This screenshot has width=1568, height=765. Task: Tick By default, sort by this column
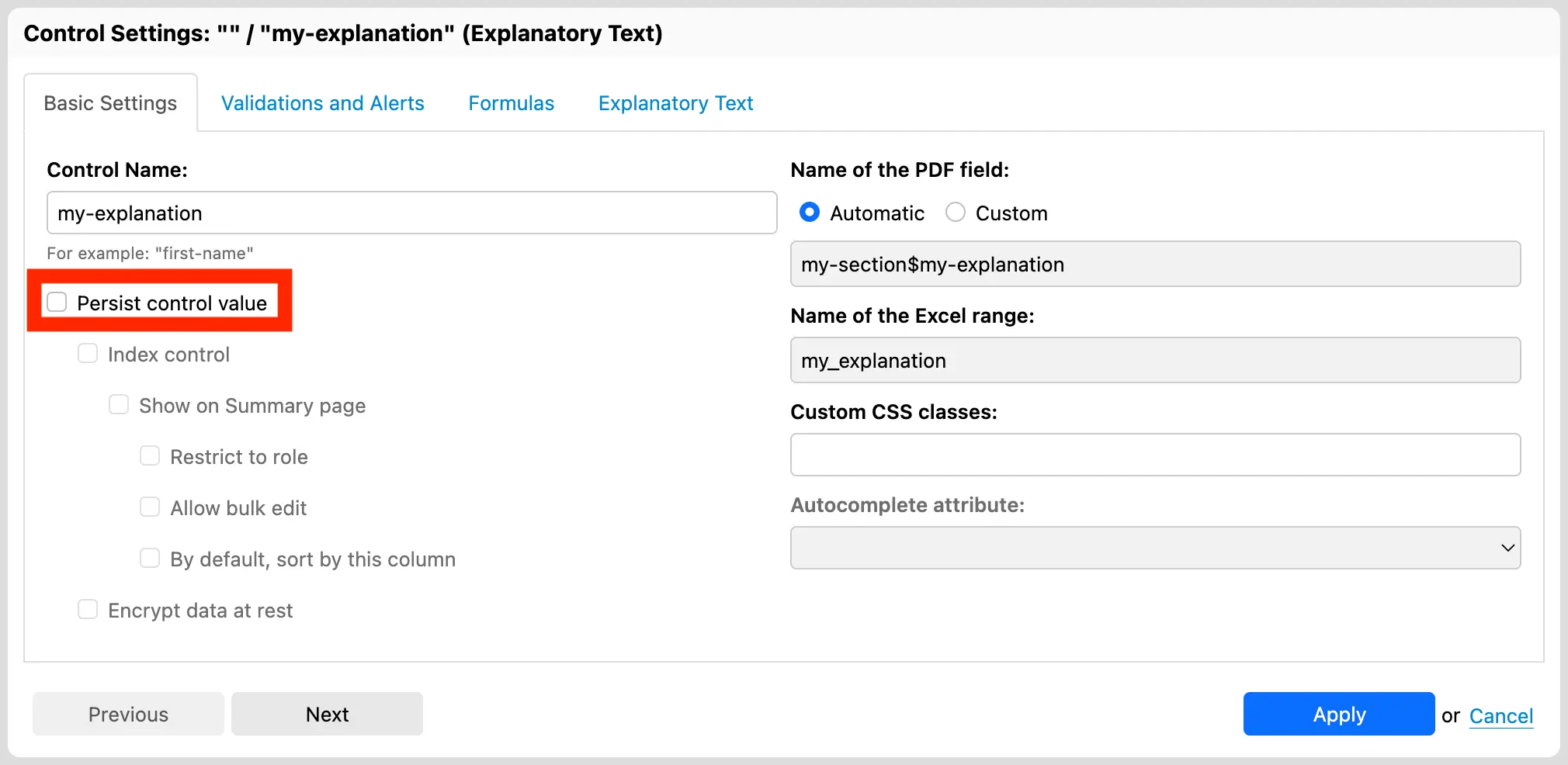click(x=150, y=559)
